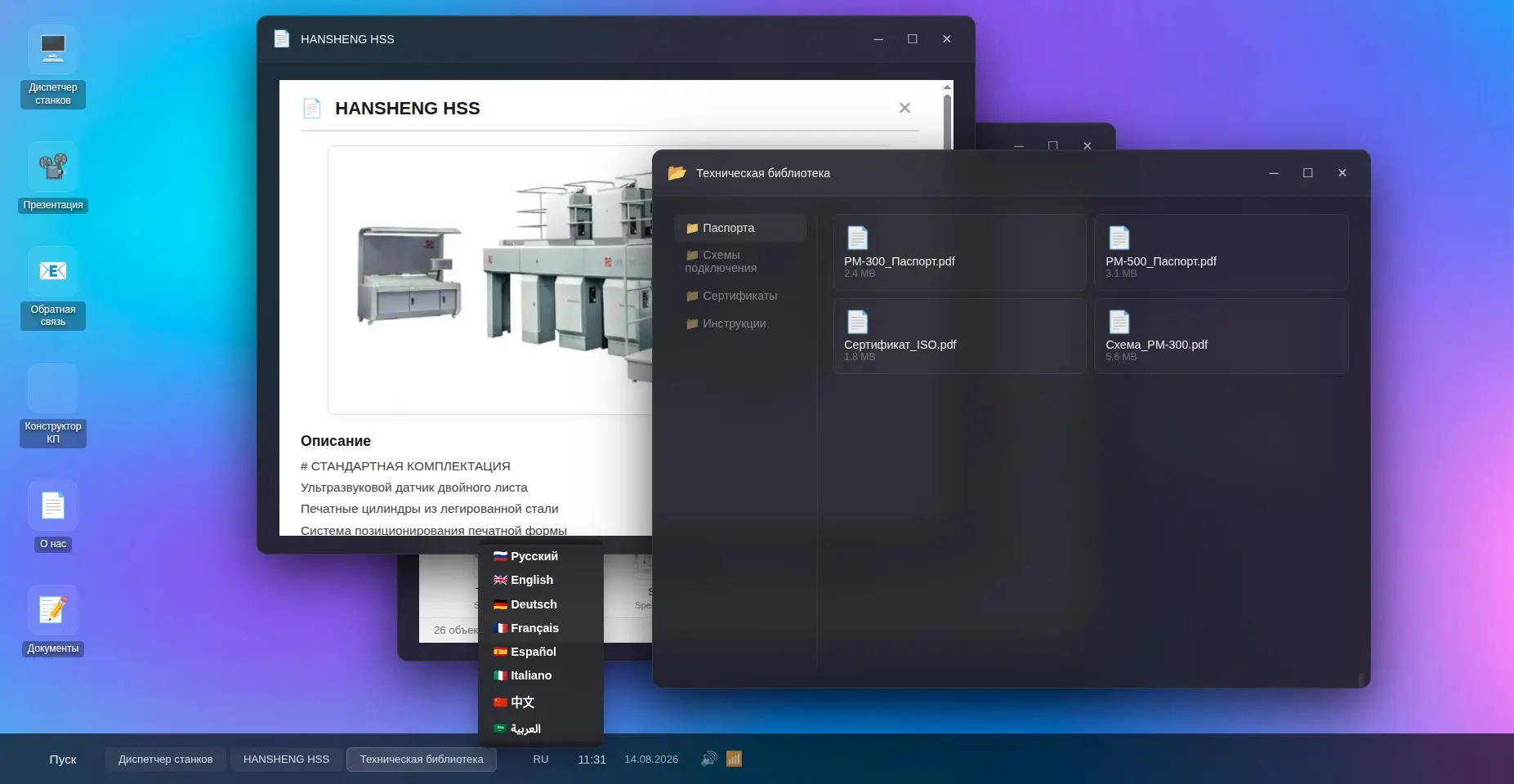
Task: Click the HANSHENG HSS machine product image
Action: 490,279
